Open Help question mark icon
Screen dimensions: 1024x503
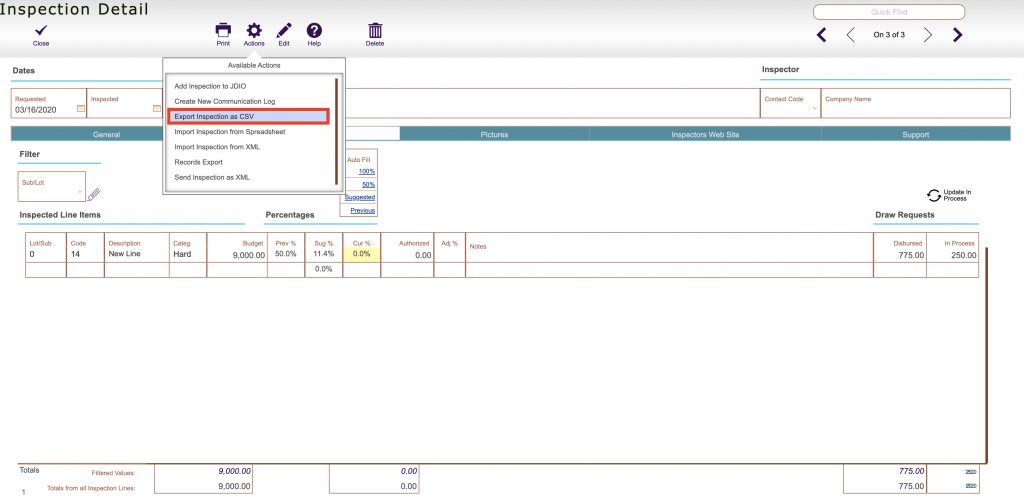tap(314, 30)
